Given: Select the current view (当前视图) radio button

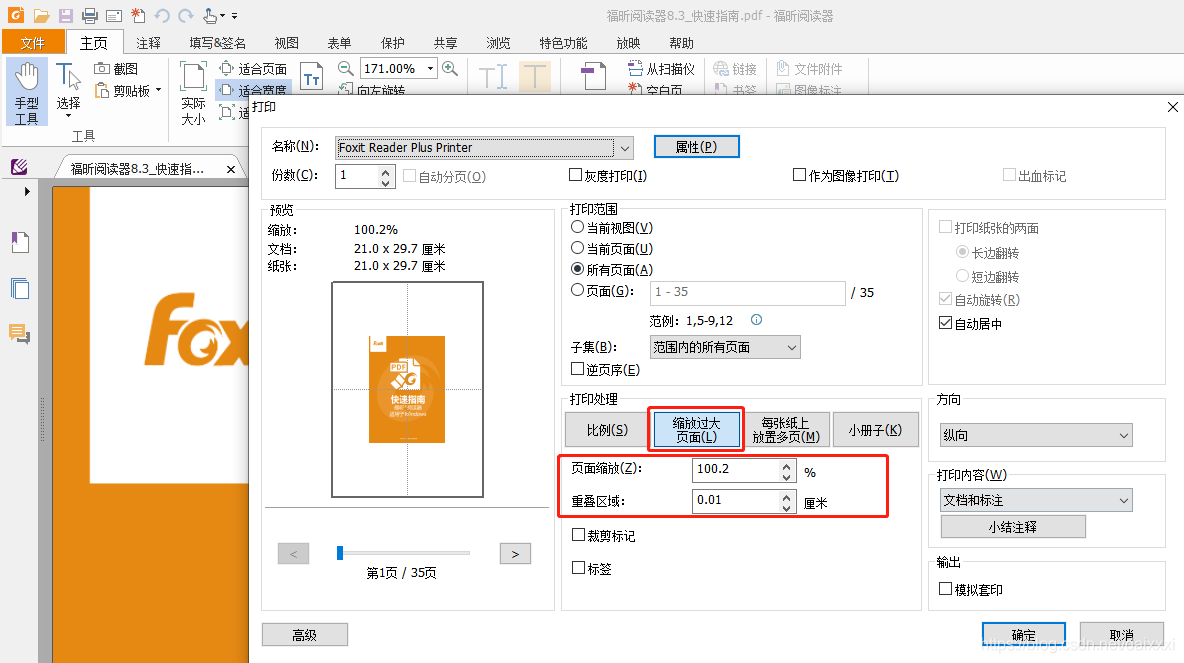Looking at the screenshot, I should [578, 227].
